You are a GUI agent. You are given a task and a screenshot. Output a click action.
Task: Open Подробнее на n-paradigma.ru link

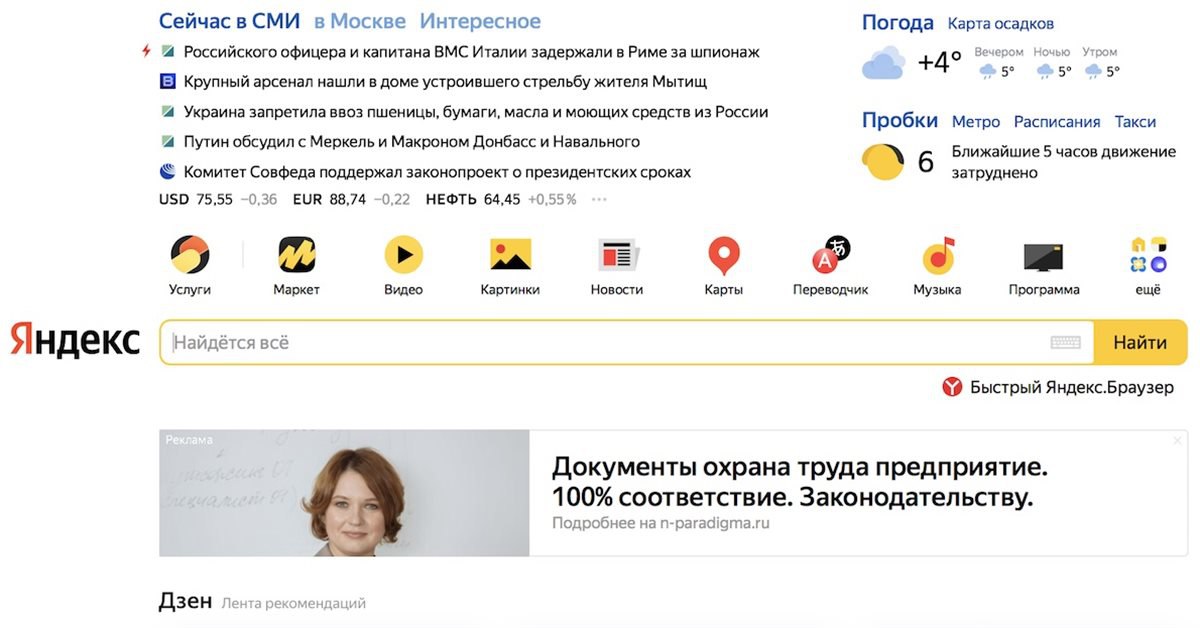(x=661, y=523)
